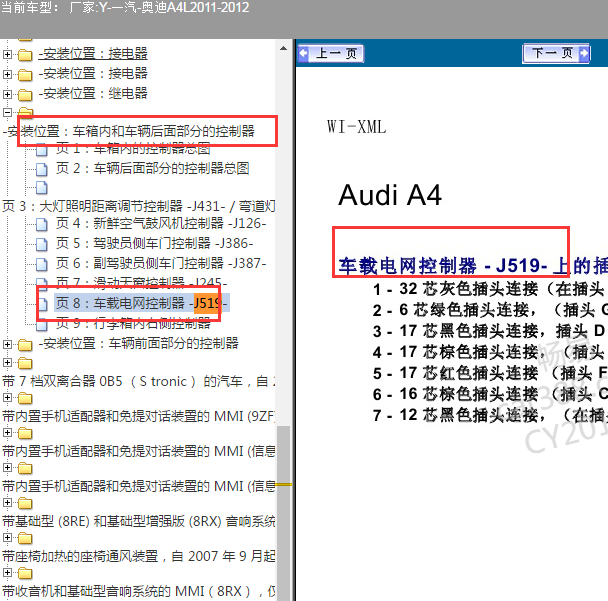The width and height of the screenshot is (608, 601).
Task: Open 页 7：滑动天窗控制器 -J245-
Action: click(142, 282)
